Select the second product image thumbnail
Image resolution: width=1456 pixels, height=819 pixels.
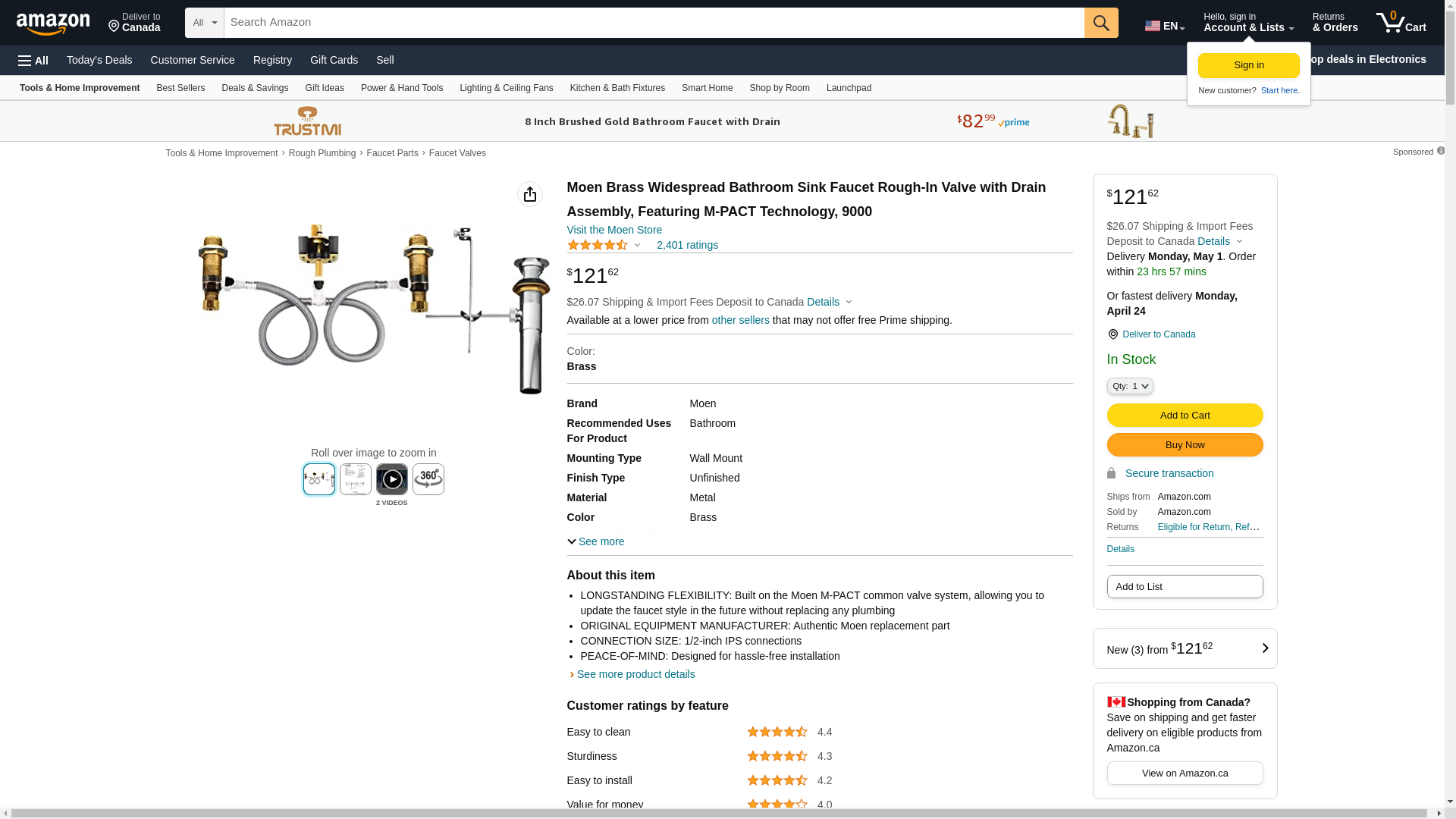(x=356, y=479)
